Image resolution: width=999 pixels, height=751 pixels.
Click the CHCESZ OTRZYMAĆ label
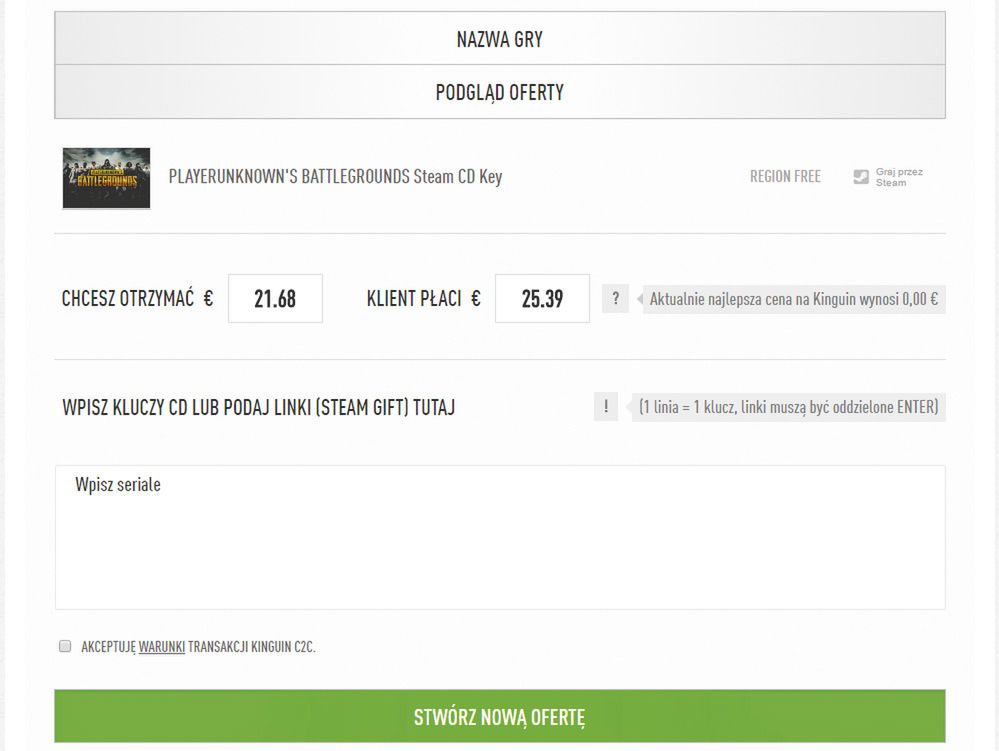pos(127,298)
